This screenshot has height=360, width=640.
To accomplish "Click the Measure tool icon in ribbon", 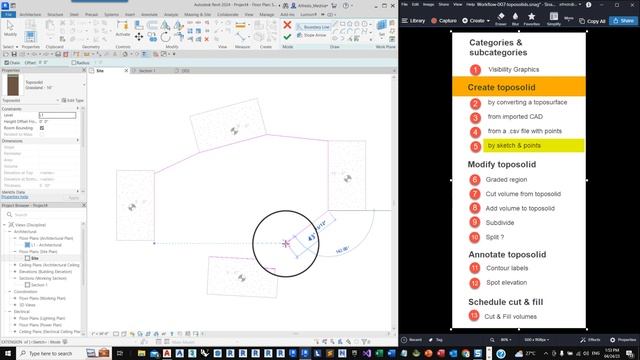I will pyautogui.click(x=241, y=26).
